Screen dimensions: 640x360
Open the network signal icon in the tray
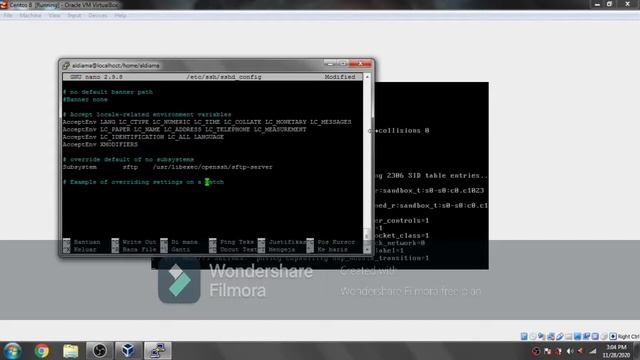[x=593, y=351]
